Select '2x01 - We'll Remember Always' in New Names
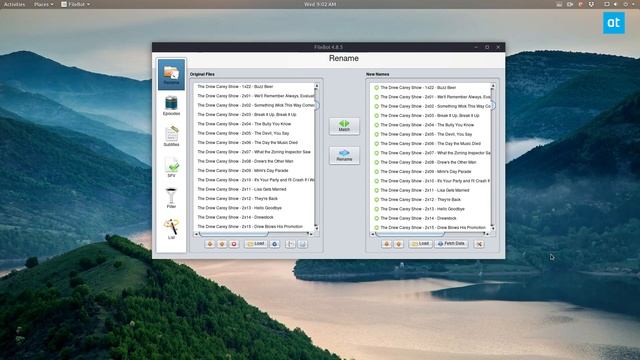The height and width of the screenshot is (360, 640). [x=431, y=97]
